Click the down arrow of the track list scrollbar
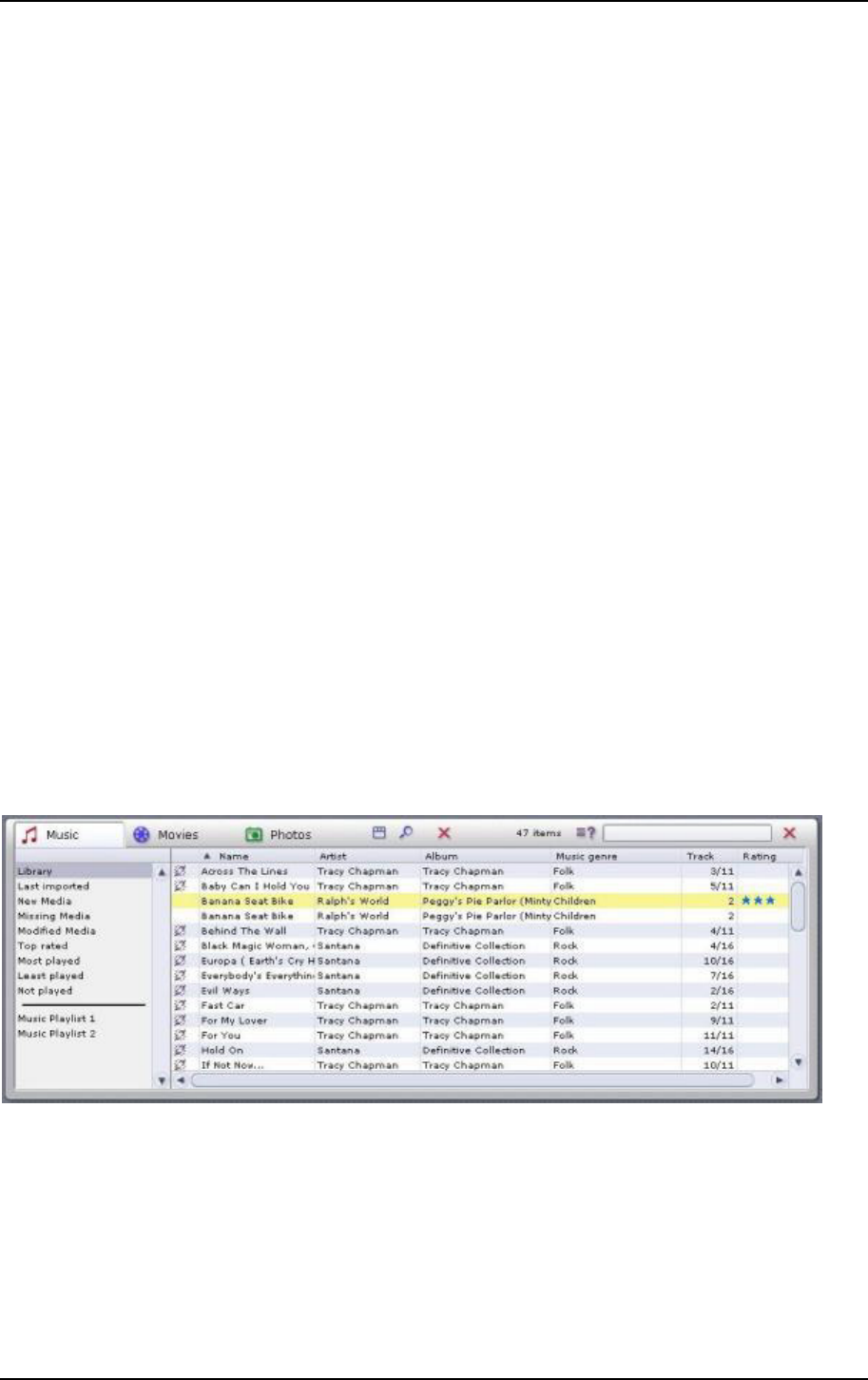 point(799,1061)
